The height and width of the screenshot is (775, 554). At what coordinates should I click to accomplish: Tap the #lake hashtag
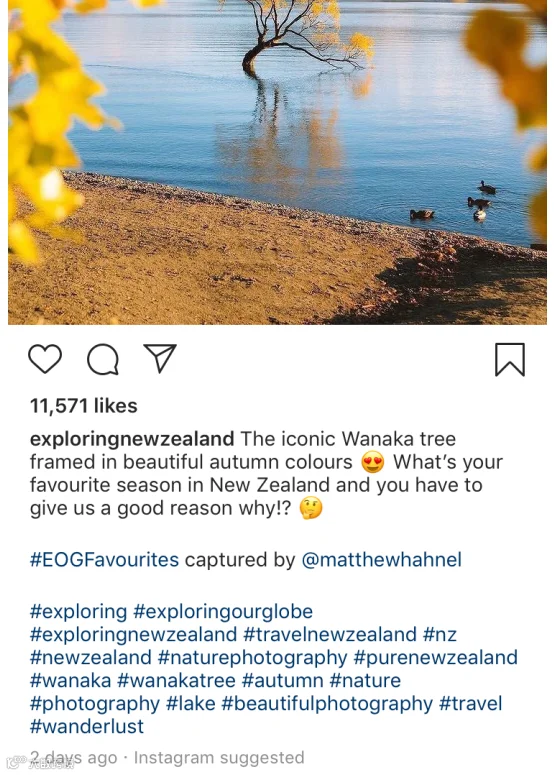pyautogui.click(x=191, y=703)
